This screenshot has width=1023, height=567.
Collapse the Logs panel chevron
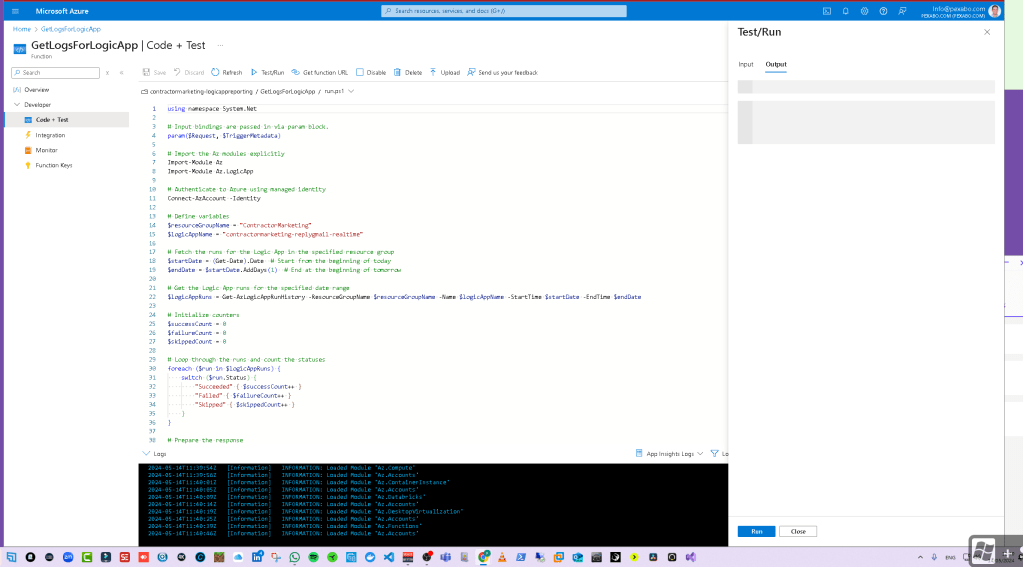(146, 453)
